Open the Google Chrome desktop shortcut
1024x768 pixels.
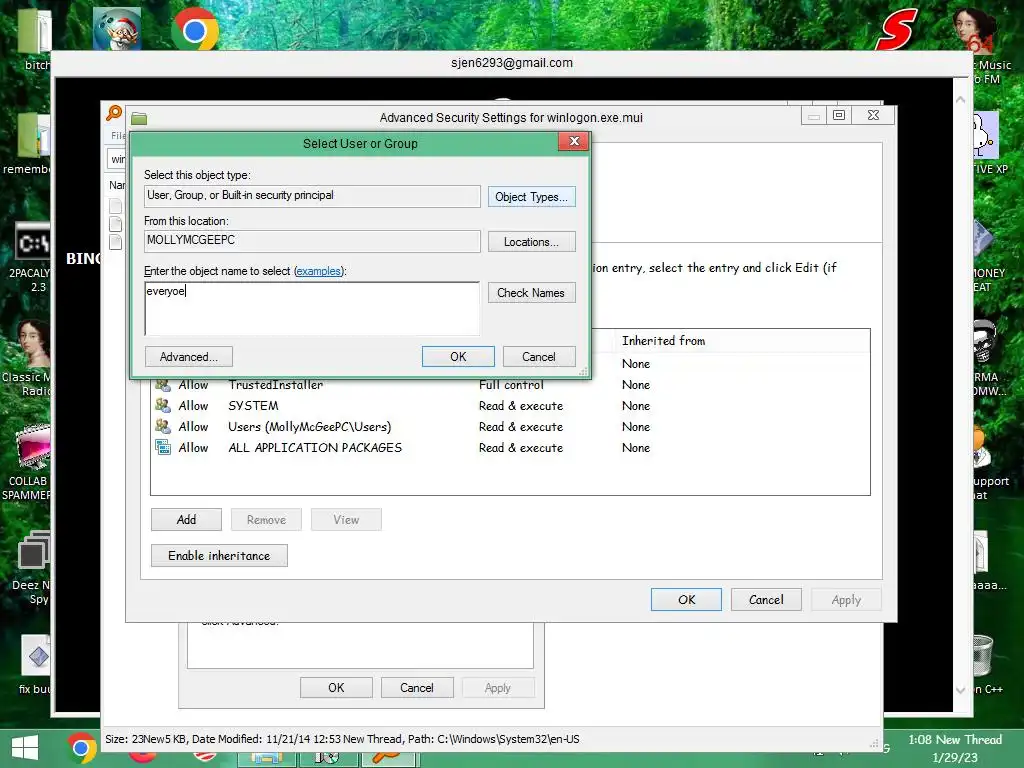195,29
